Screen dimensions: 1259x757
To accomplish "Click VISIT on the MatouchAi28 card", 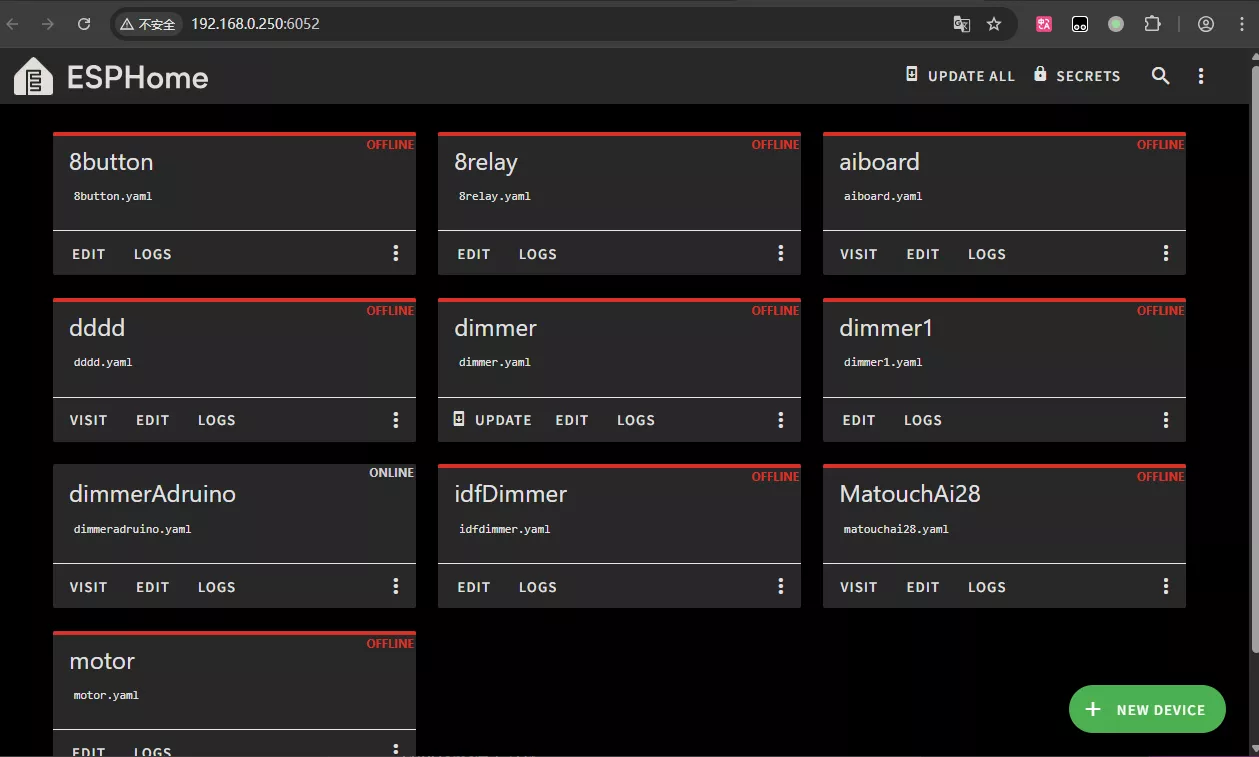I will (x=859, y=587).
